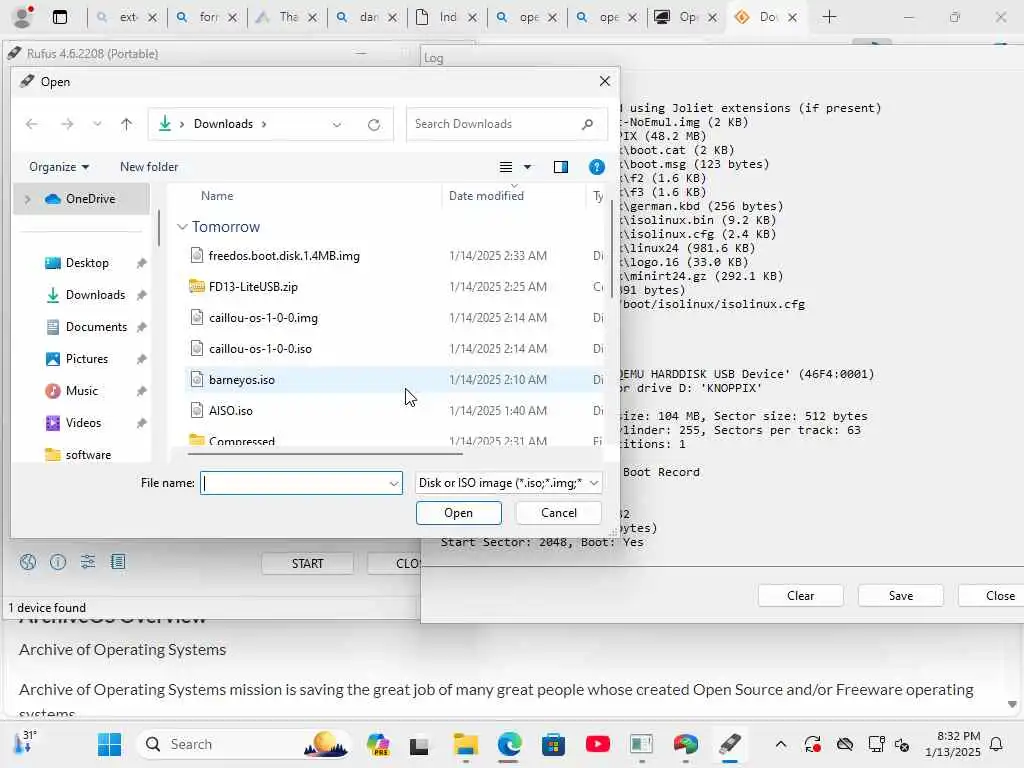Open File Explorer from taskbar
The image size is (1024, 768).
pos(466,744)
